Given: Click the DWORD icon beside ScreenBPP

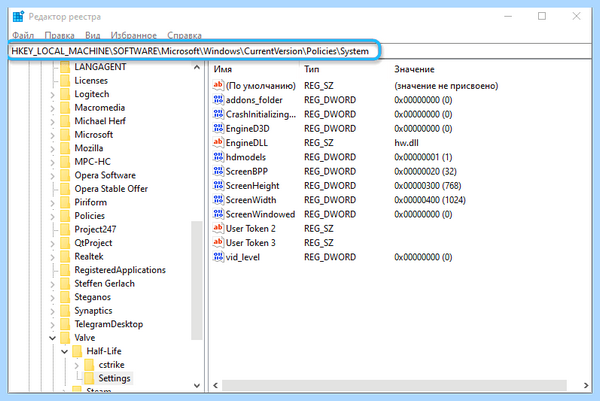Looking at the screenshot, I should [x=218, y=171].
